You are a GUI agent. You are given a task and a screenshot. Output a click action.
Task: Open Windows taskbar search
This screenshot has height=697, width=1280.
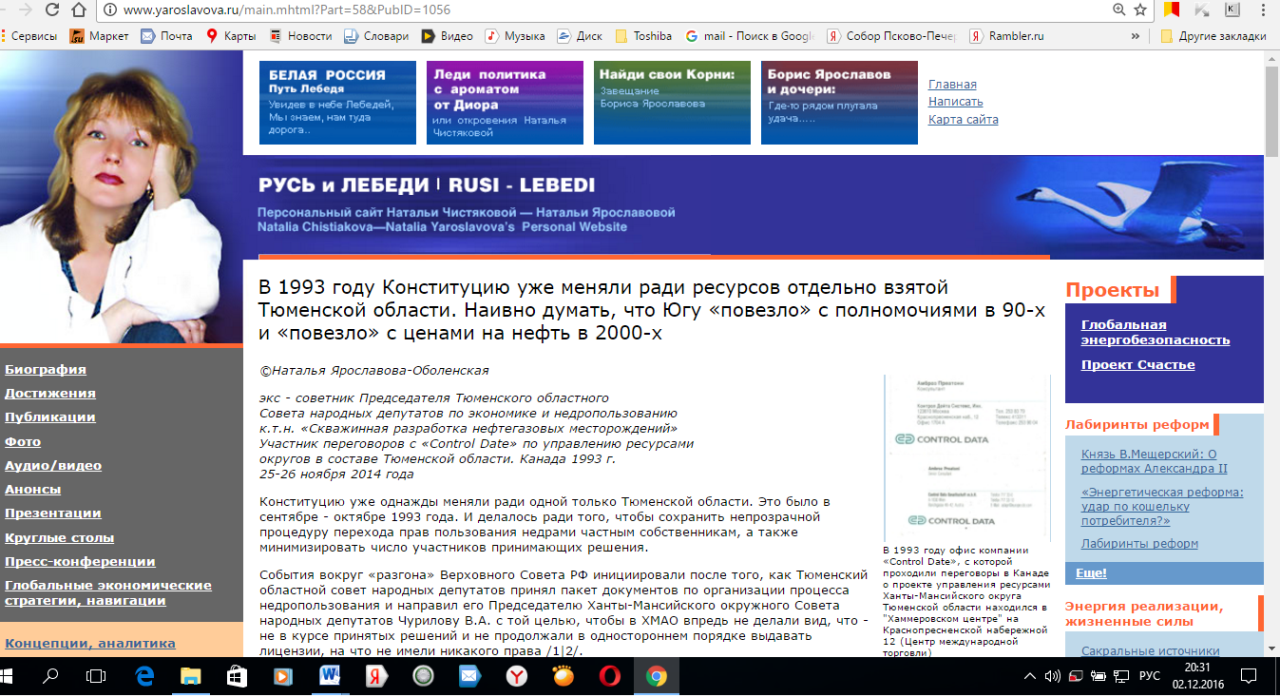(x=50, y=677)
